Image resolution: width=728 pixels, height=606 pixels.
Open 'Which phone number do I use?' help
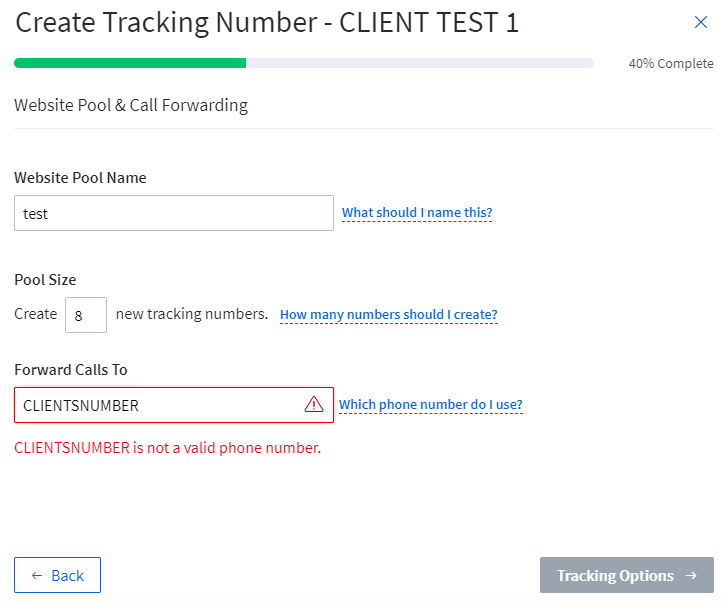click(431, 405)
